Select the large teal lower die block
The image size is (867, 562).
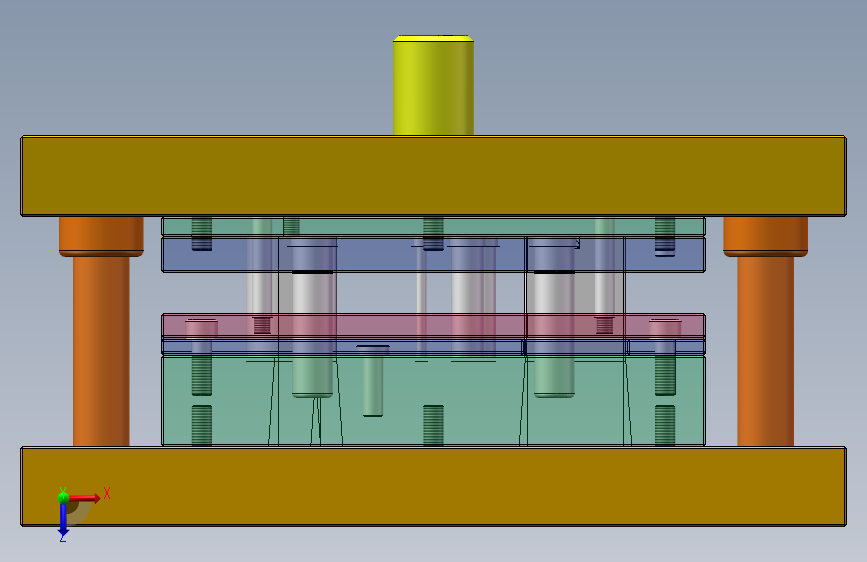pyautogui.click(x=433, y=400)
